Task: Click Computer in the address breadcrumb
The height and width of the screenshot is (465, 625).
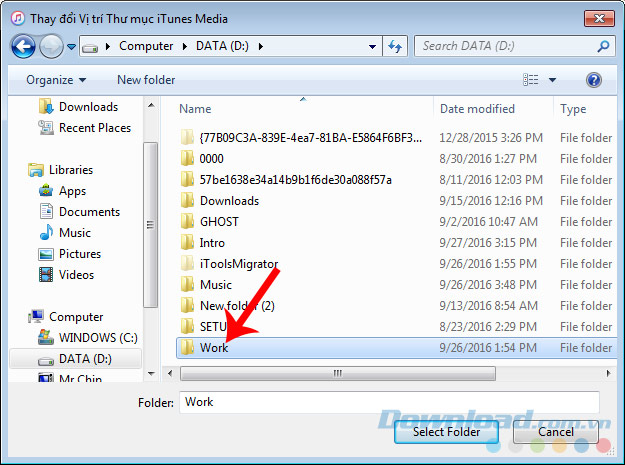Action: point(146,46)
